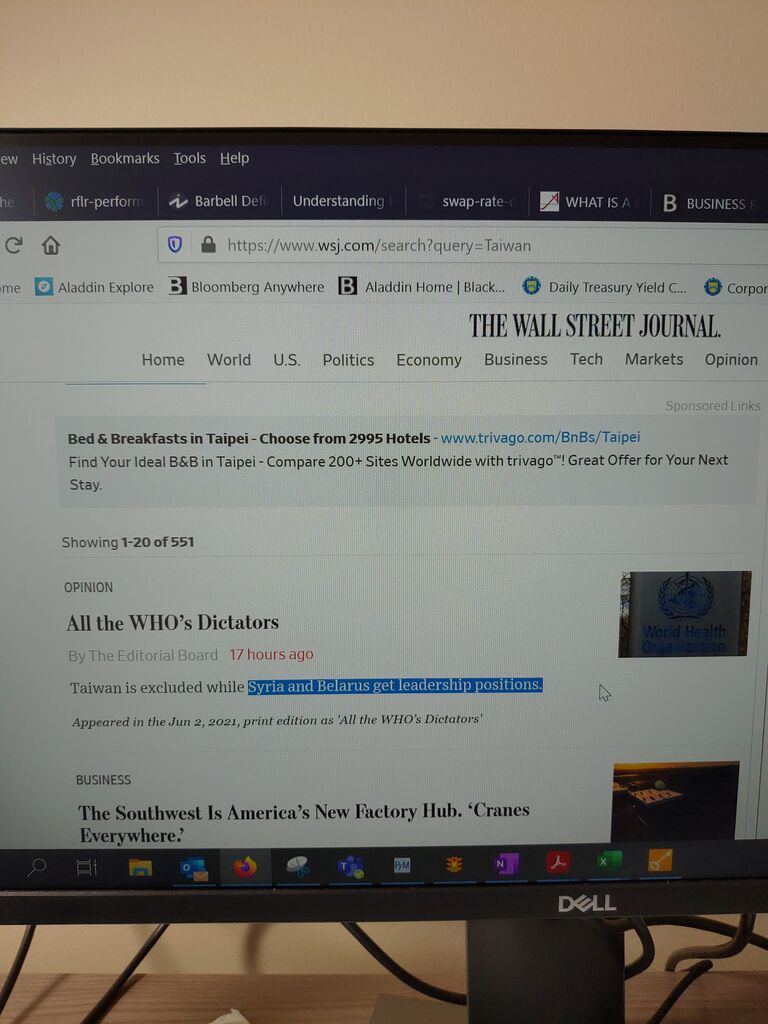The image size is (768, 1024).
Task: Open OneNote from the taskbar
Action: 505,863
